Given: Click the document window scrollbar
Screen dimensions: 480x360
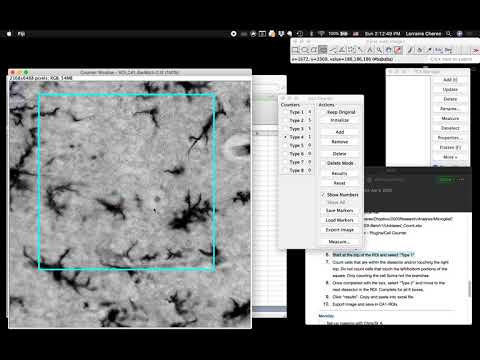Looking at the screenshot, I should tap(469, 288).
